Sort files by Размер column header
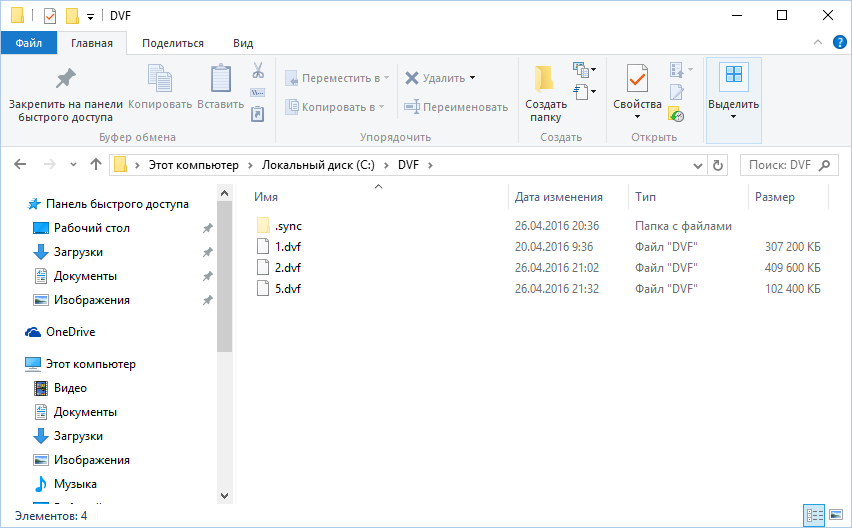 point(775,197)
